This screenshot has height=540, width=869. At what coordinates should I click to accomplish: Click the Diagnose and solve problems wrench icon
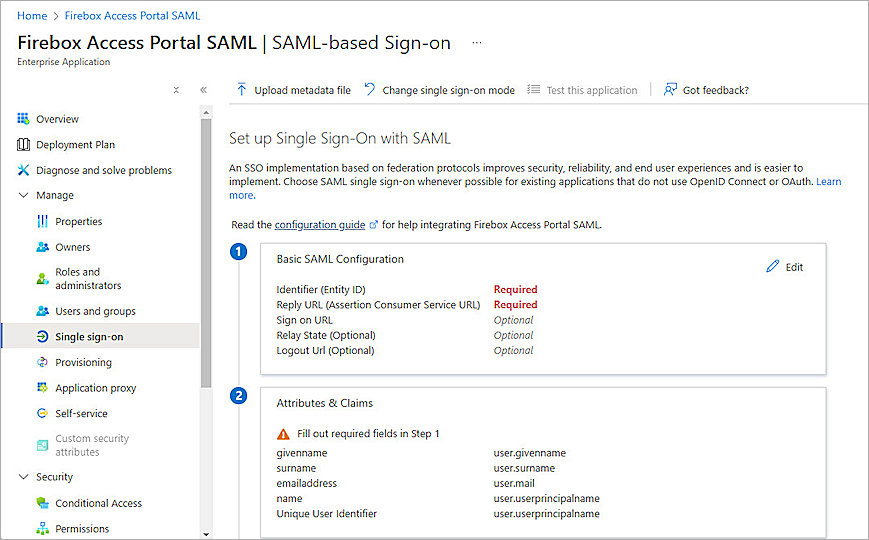click(x=23, y=170)
